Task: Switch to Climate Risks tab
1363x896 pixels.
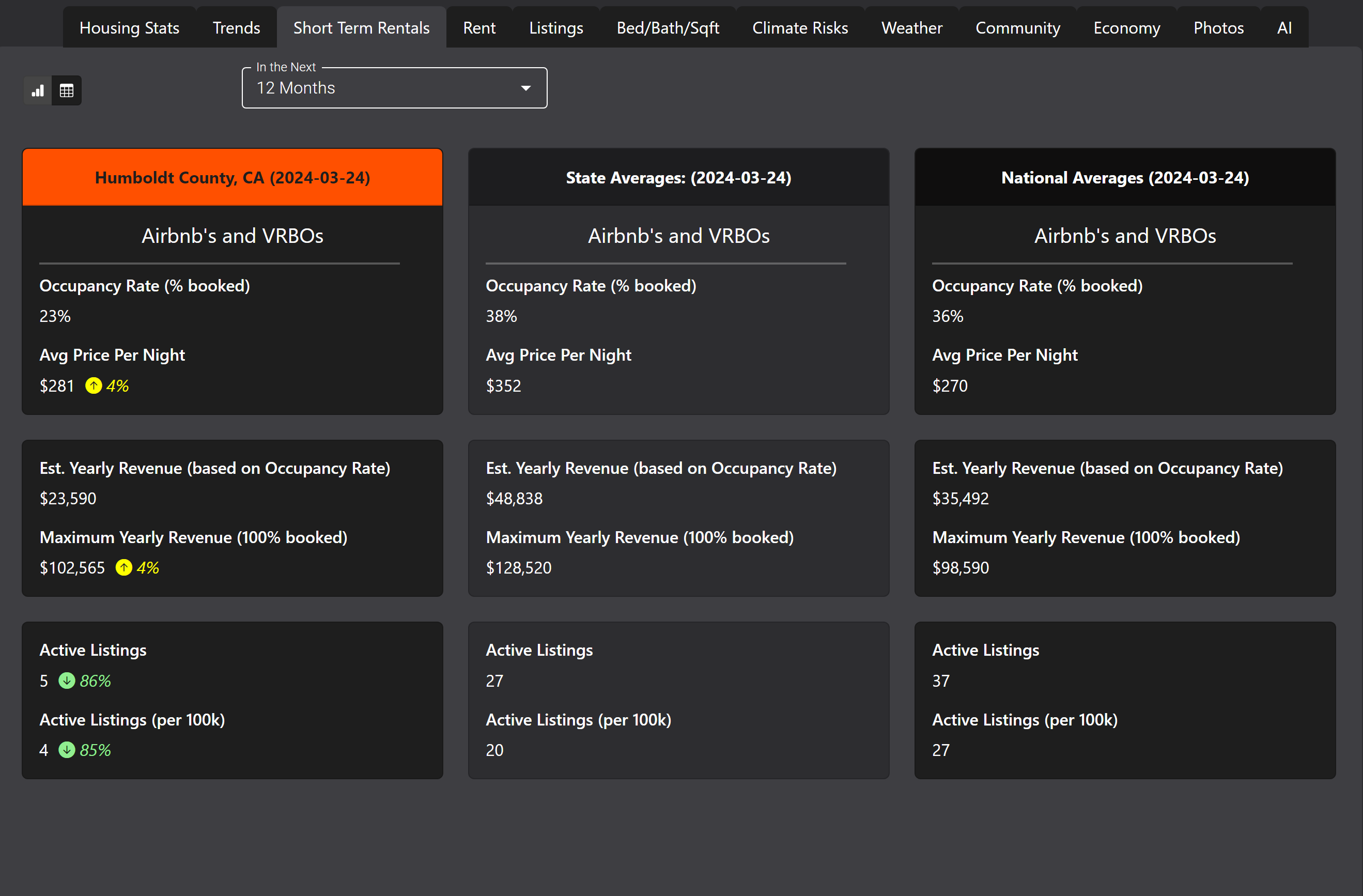Action: pyautogui.click(x=800, y=27)
